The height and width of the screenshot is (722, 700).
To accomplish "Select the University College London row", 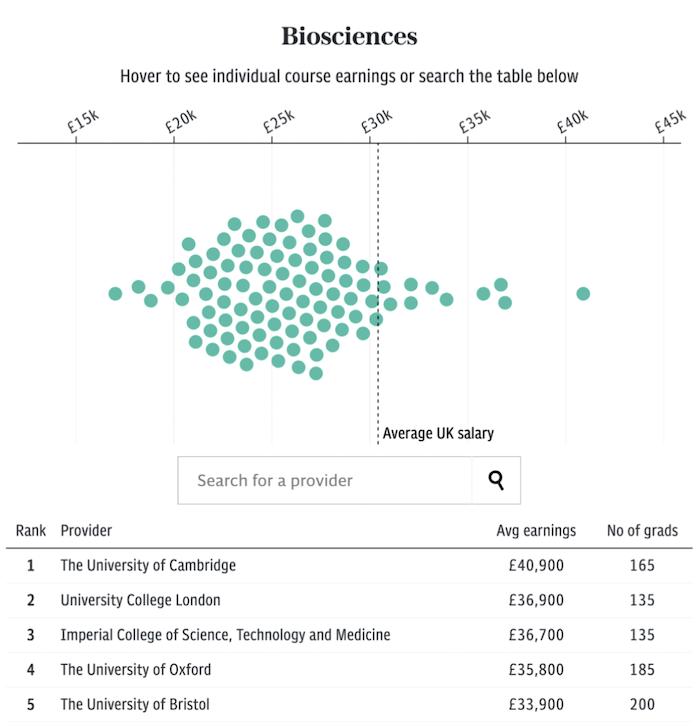I will [349, 600].
